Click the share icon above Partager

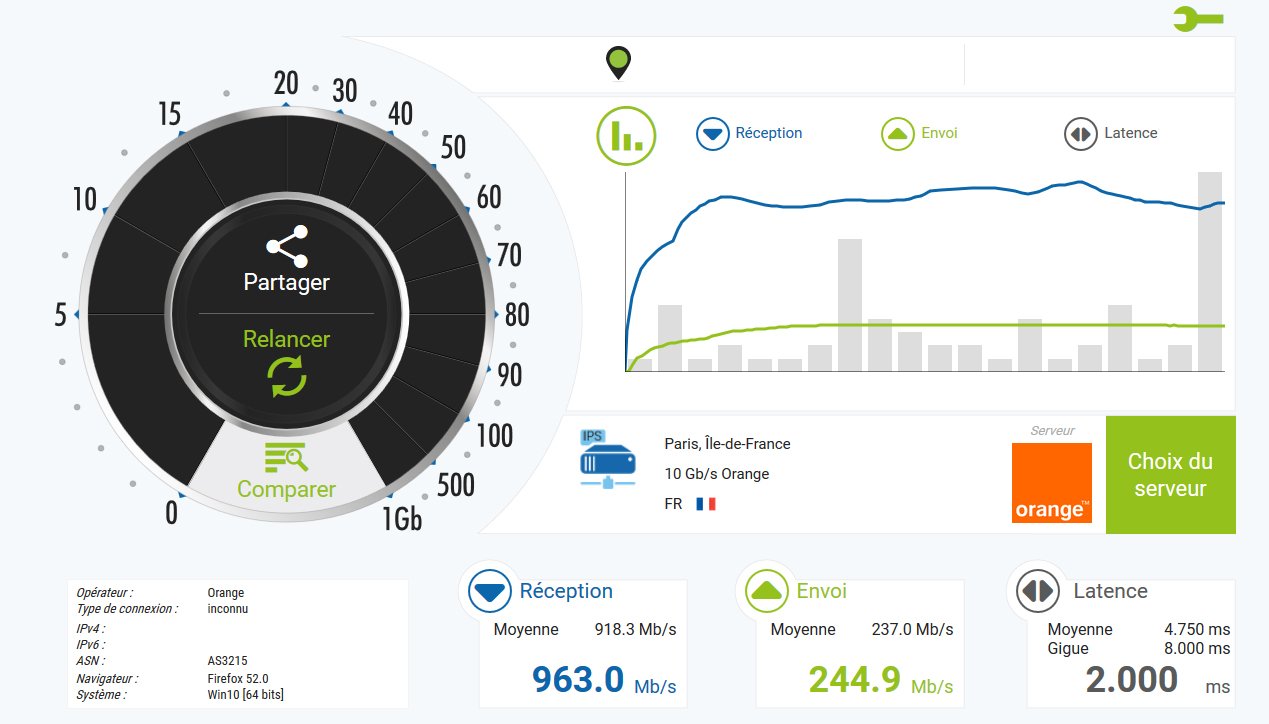coord(286,246)
